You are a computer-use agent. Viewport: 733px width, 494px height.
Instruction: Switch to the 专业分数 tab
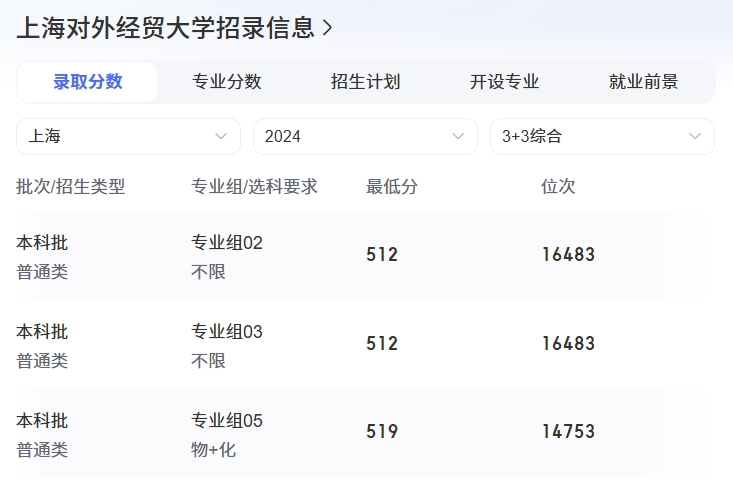point(227,82)
